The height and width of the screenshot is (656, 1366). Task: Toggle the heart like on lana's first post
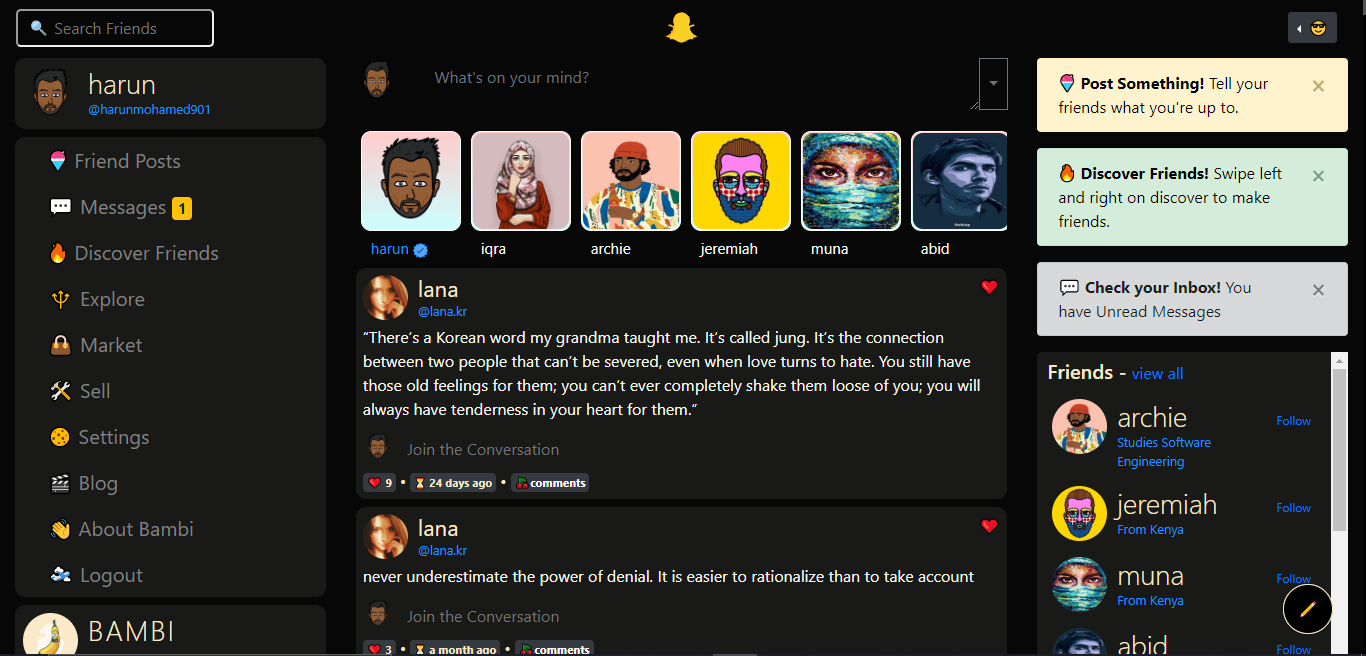pyautogui.click(x=989, y=287)
